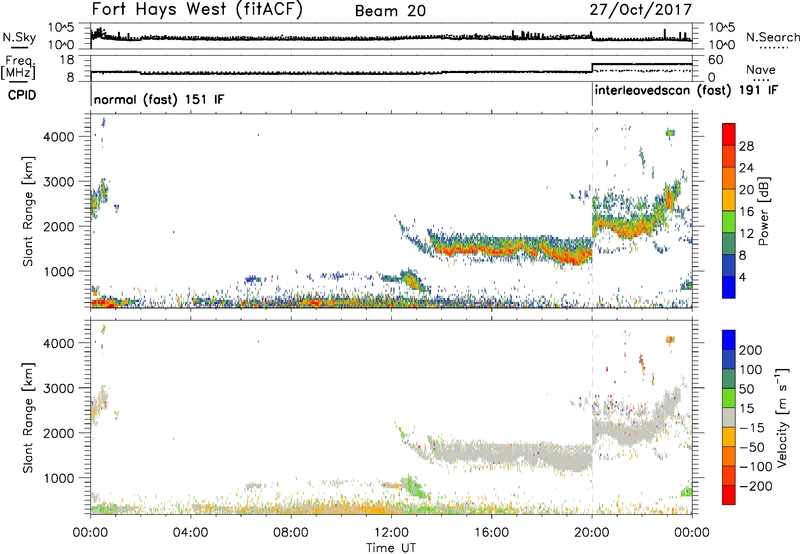Screen dimensions: 800x554
Task: Click the '12:00' time tick label
Action: coord(391,533)
